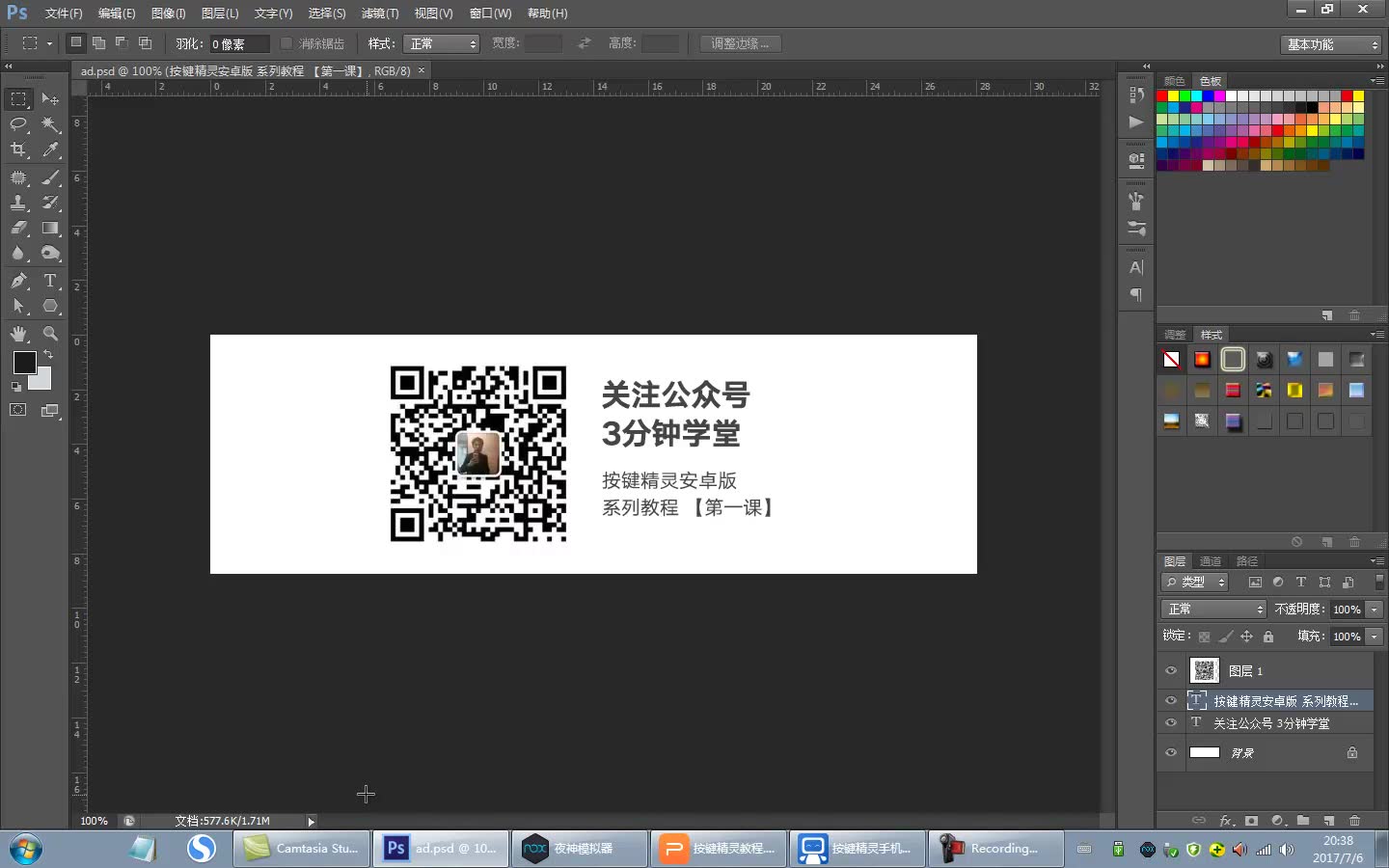Select the Lasso tool
Viewport: 1389px width, 868px height.
pyautogui.click(x=18, y=124)
